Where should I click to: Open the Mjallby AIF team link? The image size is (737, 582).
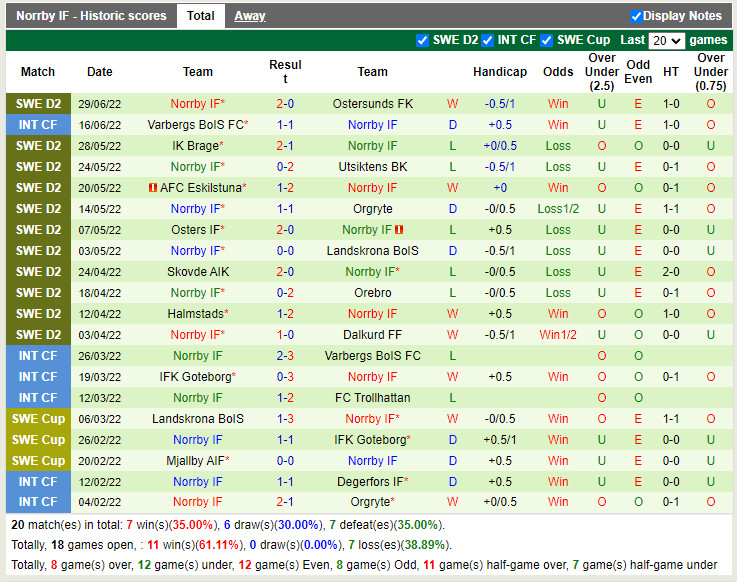(196, 461)
